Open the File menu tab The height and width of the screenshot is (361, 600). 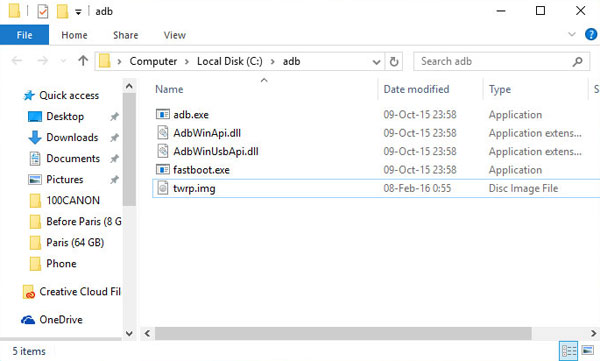[x=24, y=35]
